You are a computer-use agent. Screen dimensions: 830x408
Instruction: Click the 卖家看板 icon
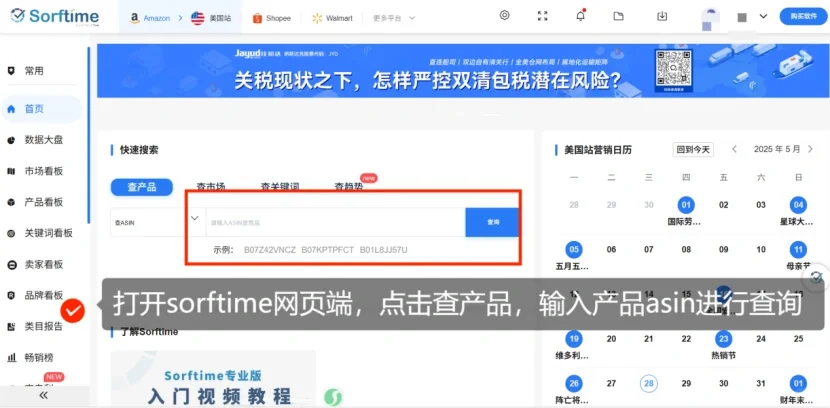11,265
